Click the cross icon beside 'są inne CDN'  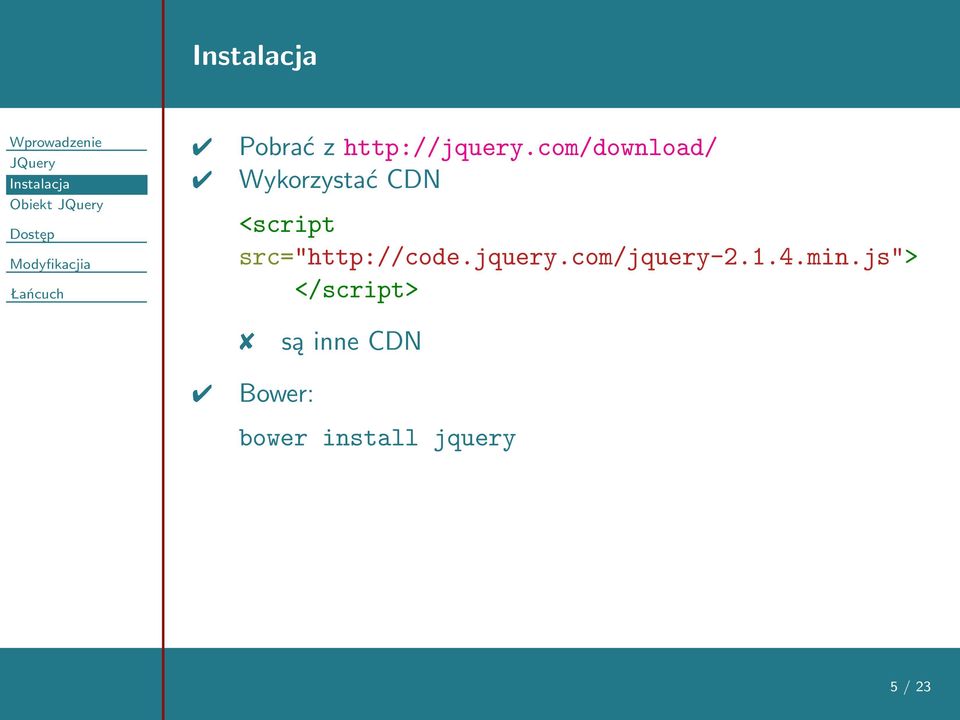point(246,342)
